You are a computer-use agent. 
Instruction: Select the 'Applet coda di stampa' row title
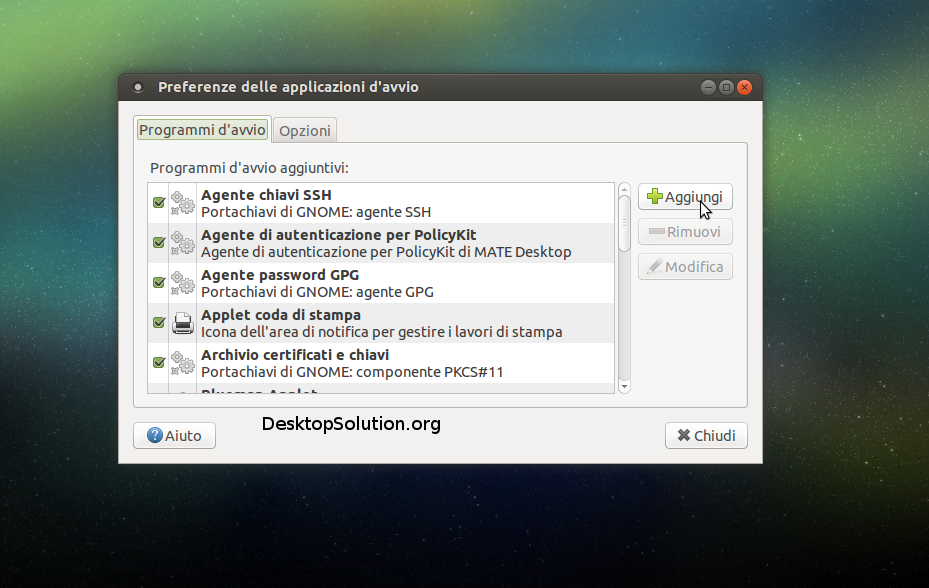[281, 315]
